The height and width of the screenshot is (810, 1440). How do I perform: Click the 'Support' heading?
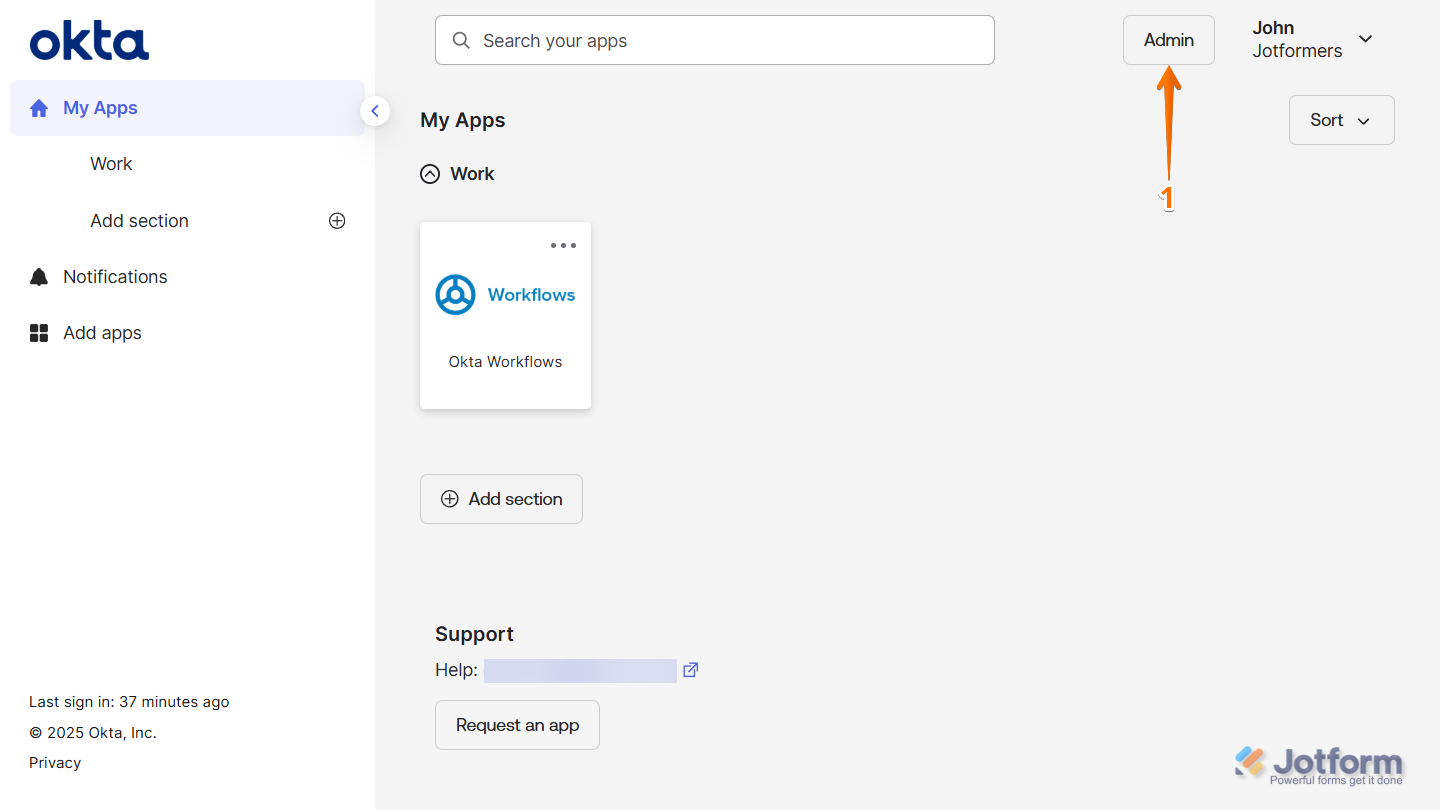point(474,634)
